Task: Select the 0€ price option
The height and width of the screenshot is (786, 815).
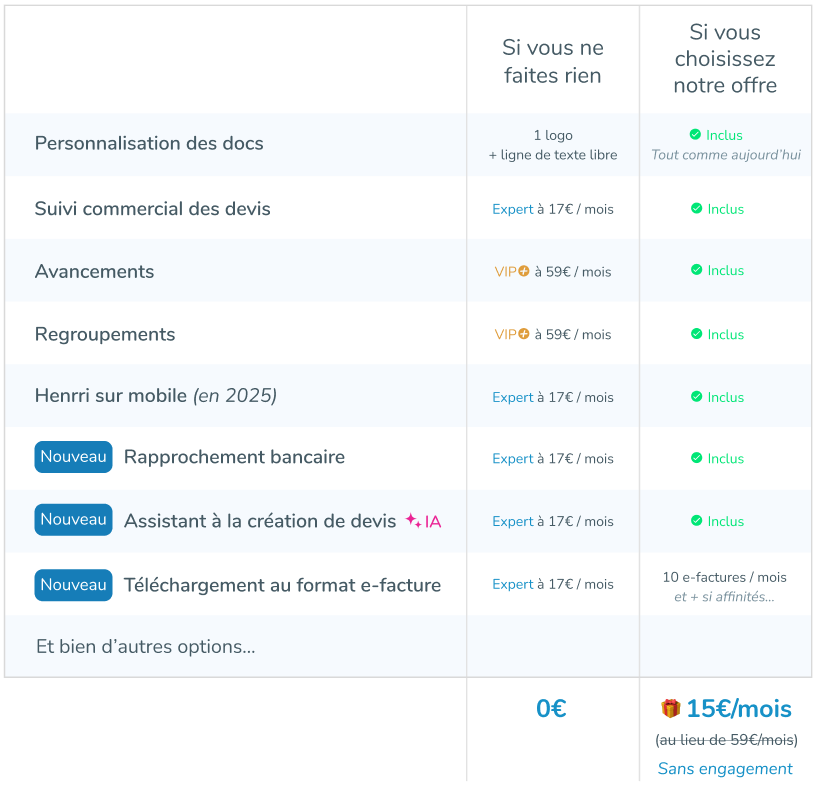Action: coord(551,709)
